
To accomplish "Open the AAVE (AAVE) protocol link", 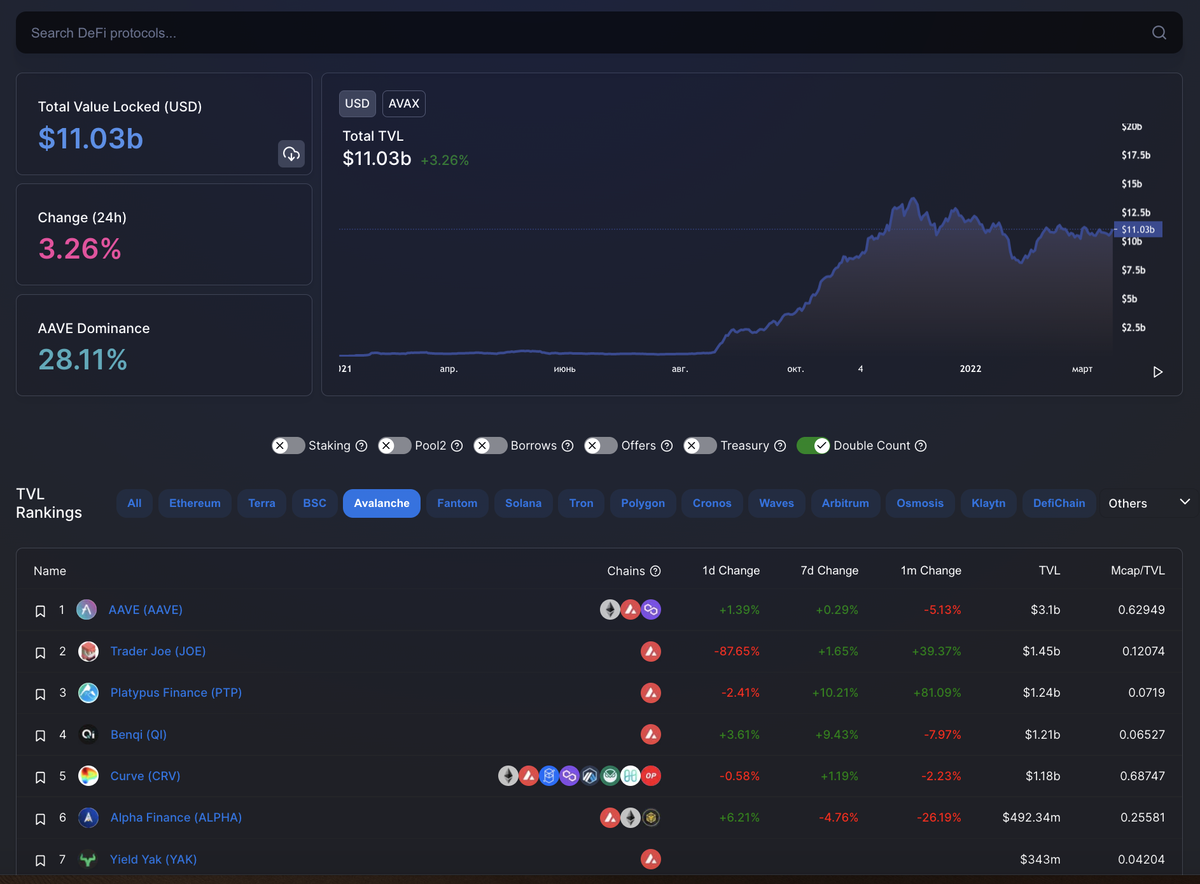I will 145,610.
